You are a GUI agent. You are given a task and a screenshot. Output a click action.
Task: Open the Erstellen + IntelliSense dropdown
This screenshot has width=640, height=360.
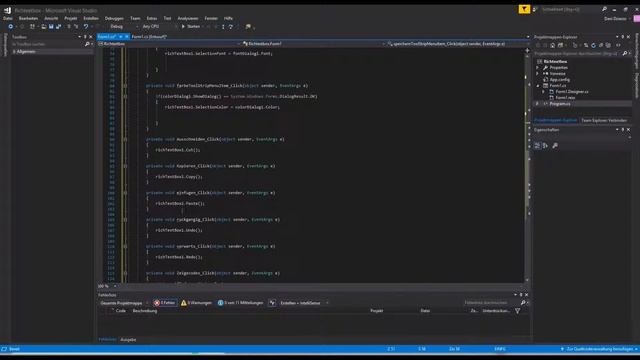(x=304, y=303)
